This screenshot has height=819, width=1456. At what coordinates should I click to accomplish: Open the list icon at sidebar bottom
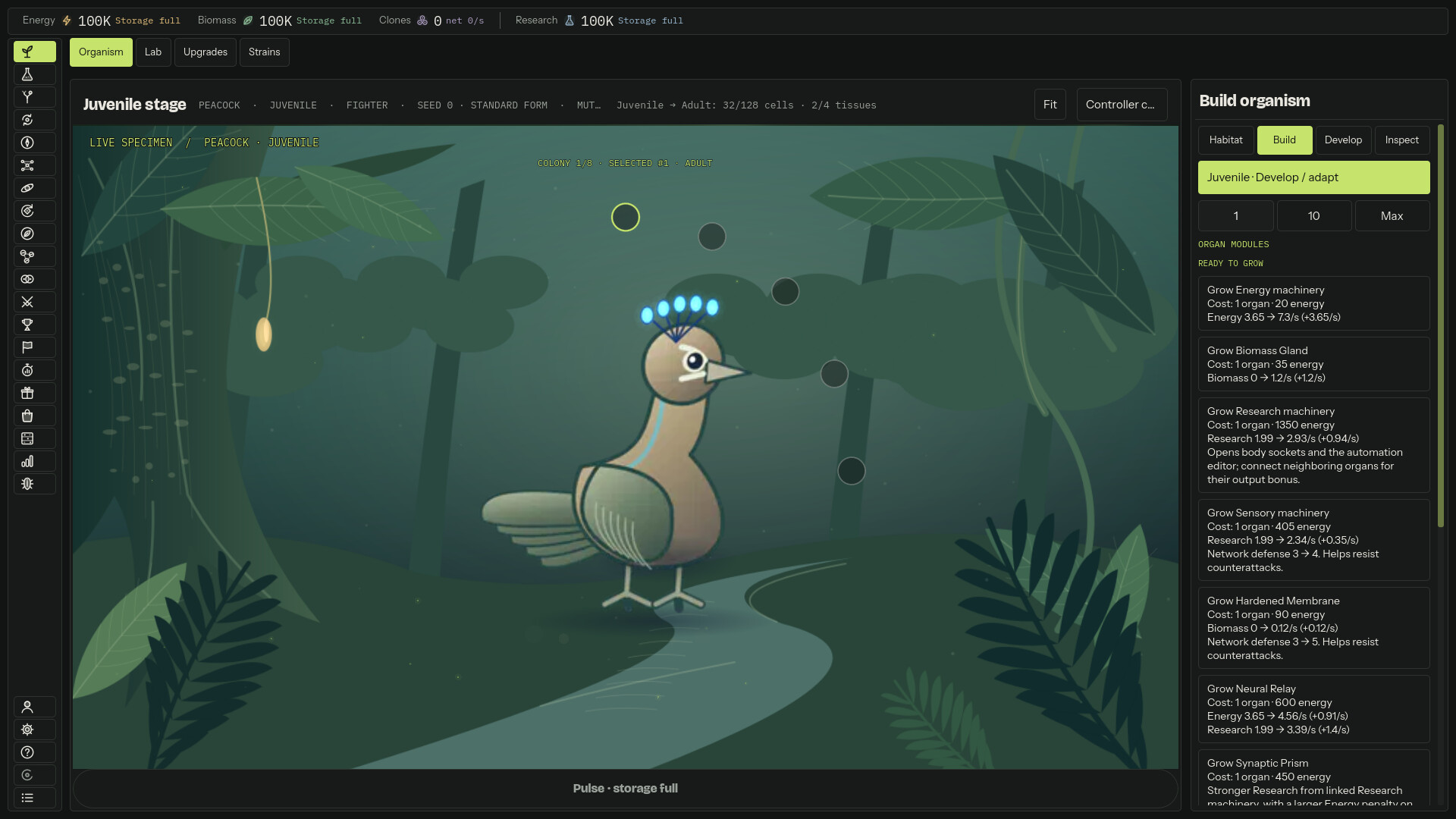coord(34,798)
